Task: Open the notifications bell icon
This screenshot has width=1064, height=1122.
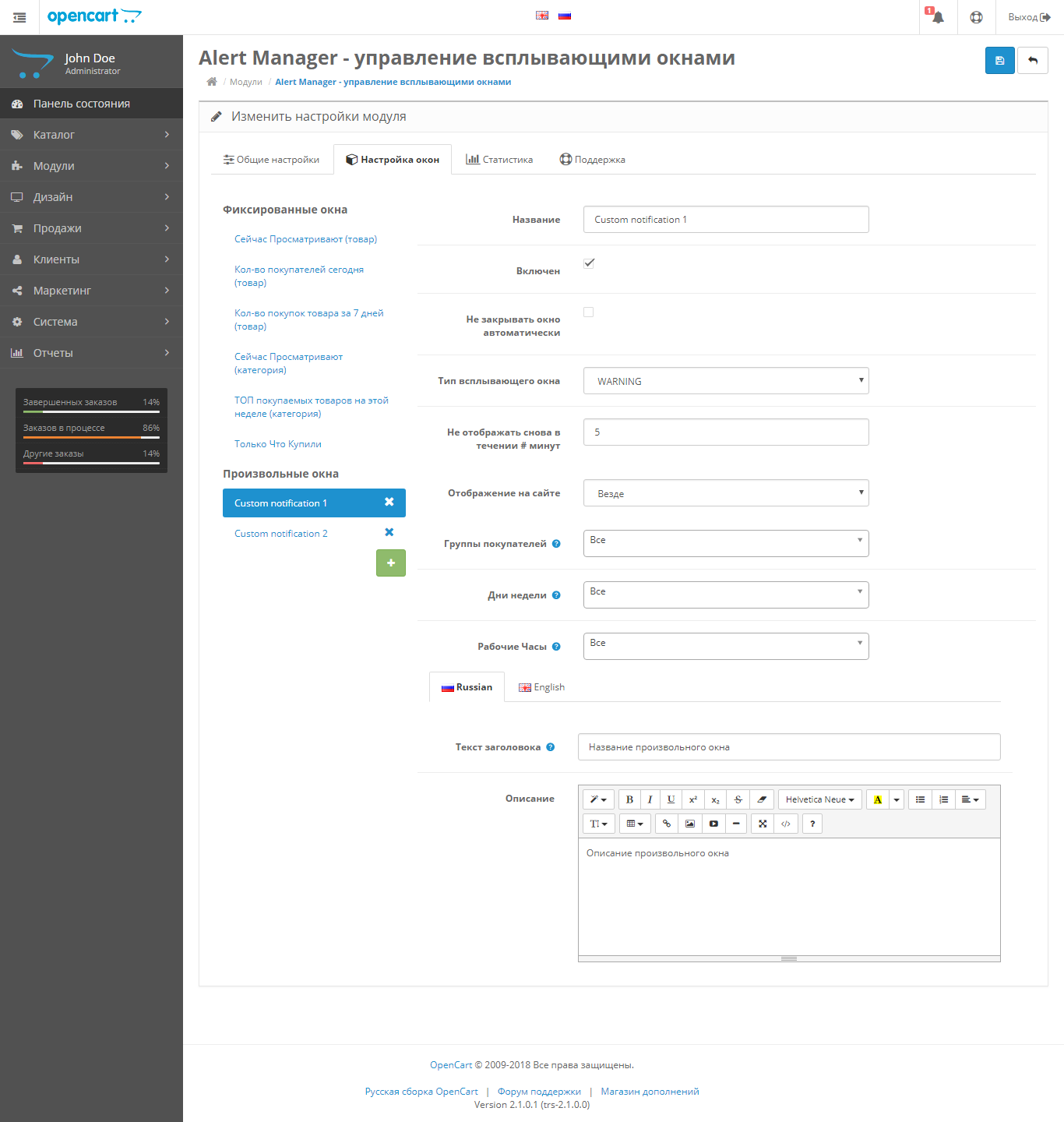Action: tap(938, 17)
